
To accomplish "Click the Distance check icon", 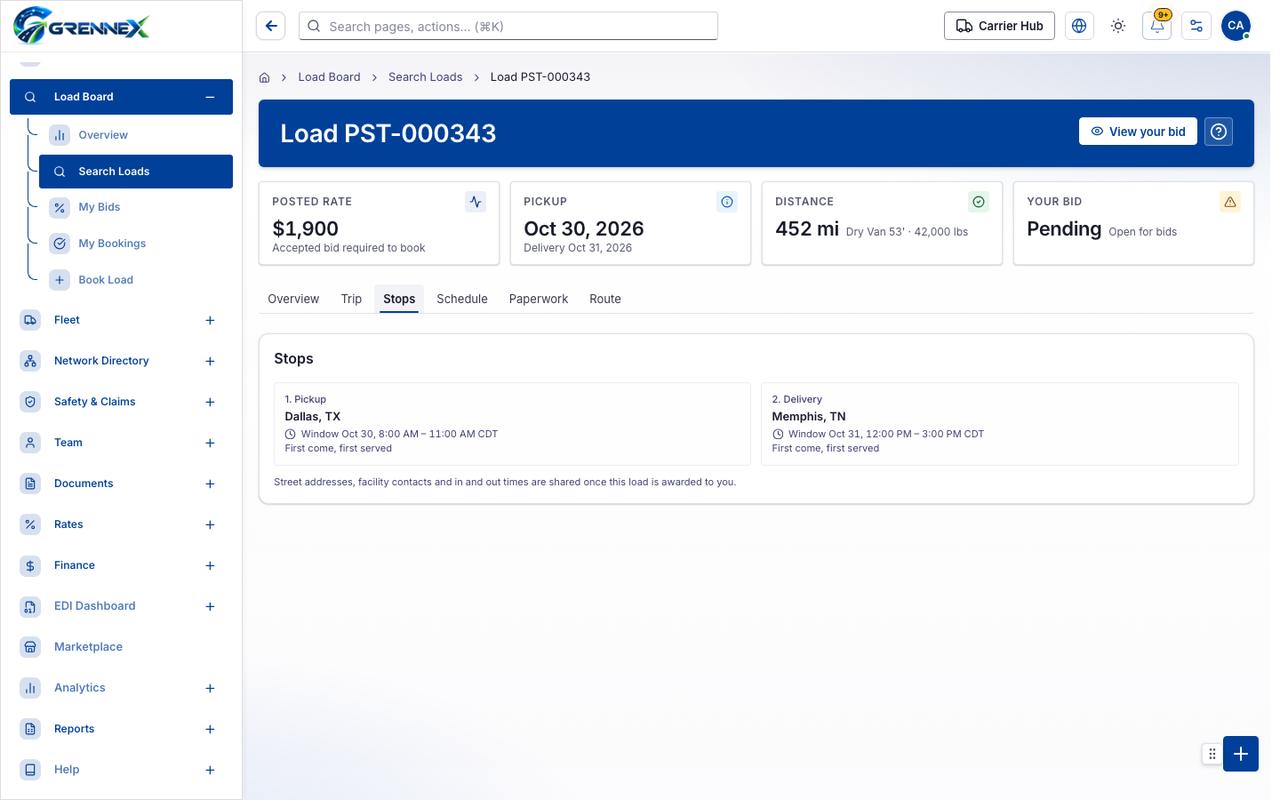I will (979, 202).
